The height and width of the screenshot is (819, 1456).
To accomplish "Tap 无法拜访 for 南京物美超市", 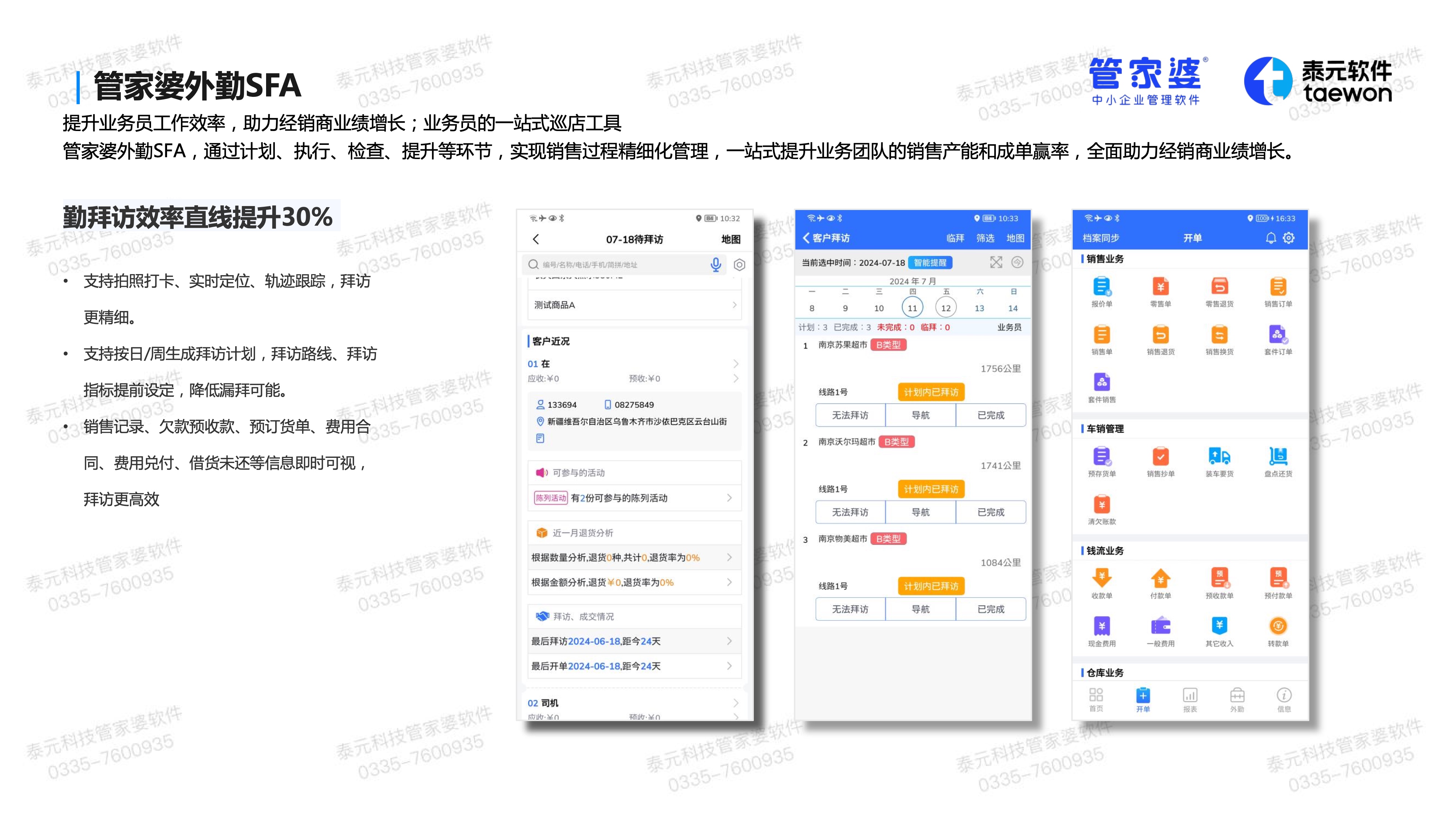I will (x=850, y=609).
